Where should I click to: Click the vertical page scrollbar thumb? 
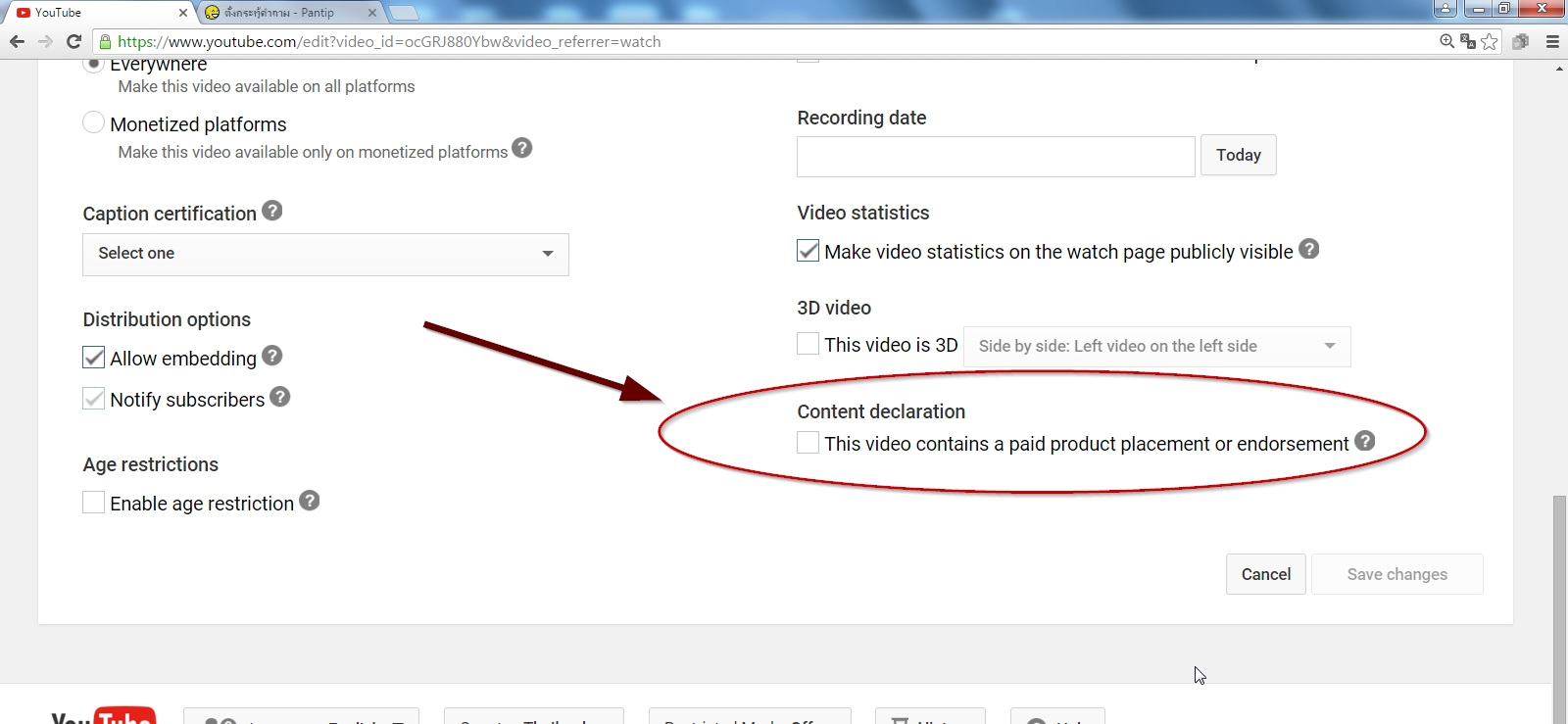[x=1559, y=609]
